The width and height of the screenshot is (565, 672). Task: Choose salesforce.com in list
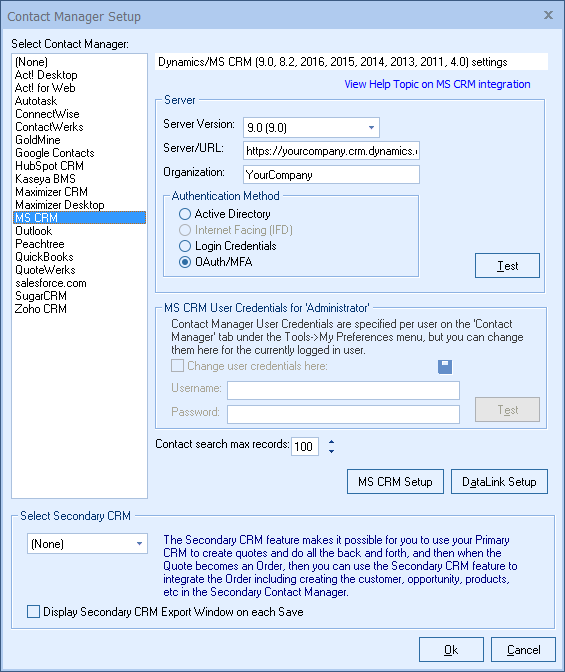pos(79,283)
